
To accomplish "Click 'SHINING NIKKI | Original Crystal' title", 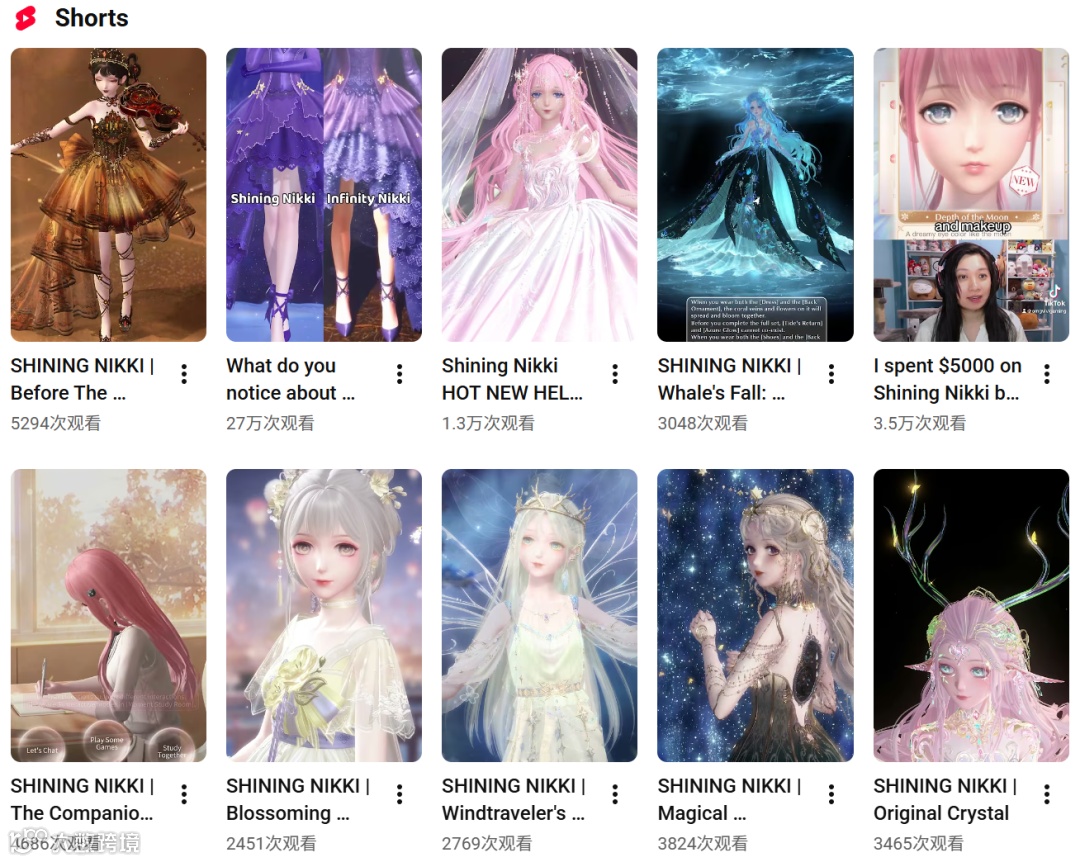I will (x=945, y=799).
